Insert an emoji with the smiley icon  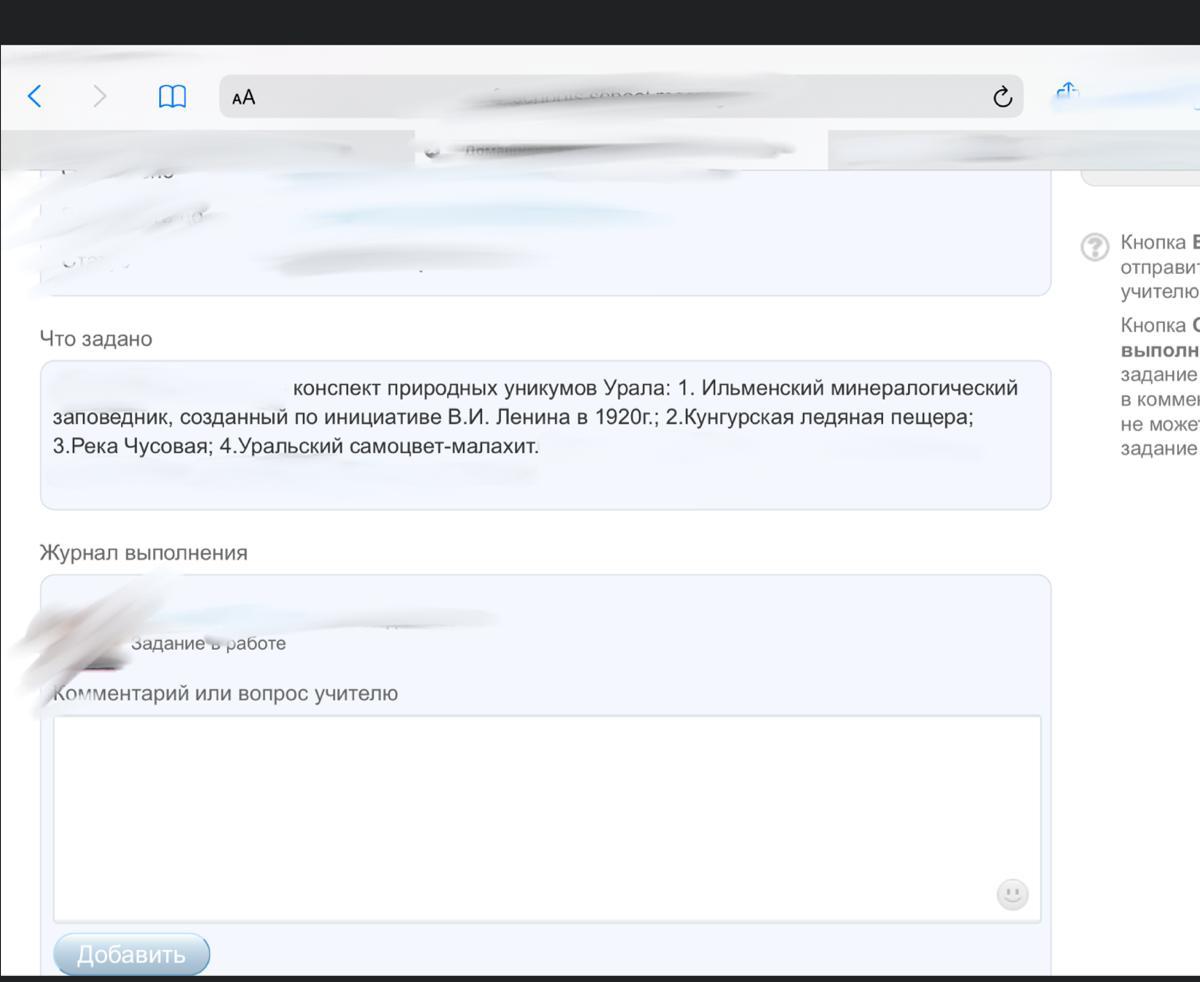(1013, 894)
